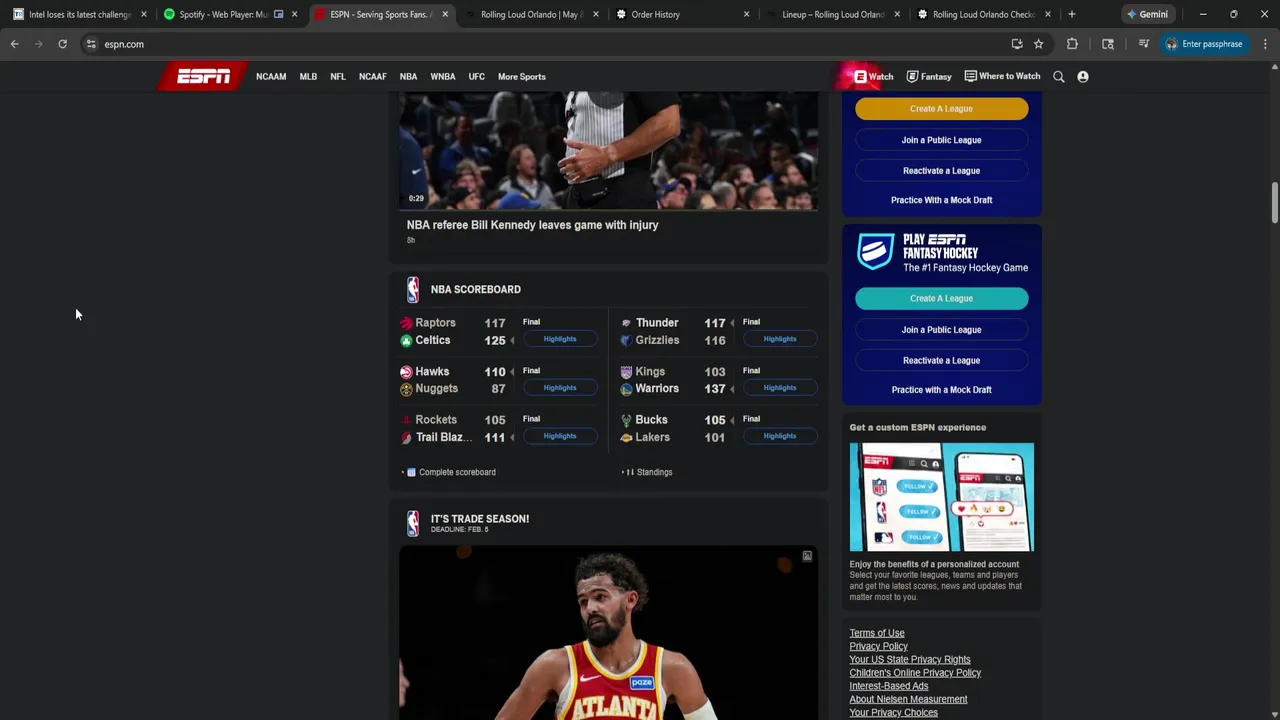Click the Celtics team logo
Image resolution: width=1280 pixels, height=720 pixels.
[406, 341]
